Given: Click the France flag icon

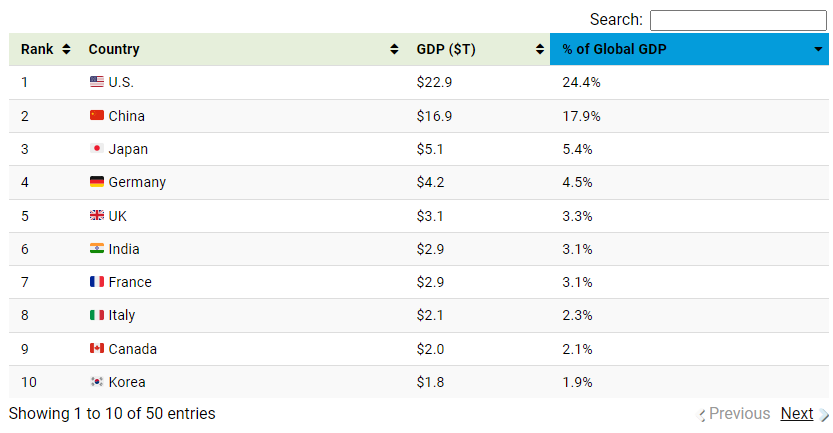Looking at the screenshot, I should tap(96, 282).
